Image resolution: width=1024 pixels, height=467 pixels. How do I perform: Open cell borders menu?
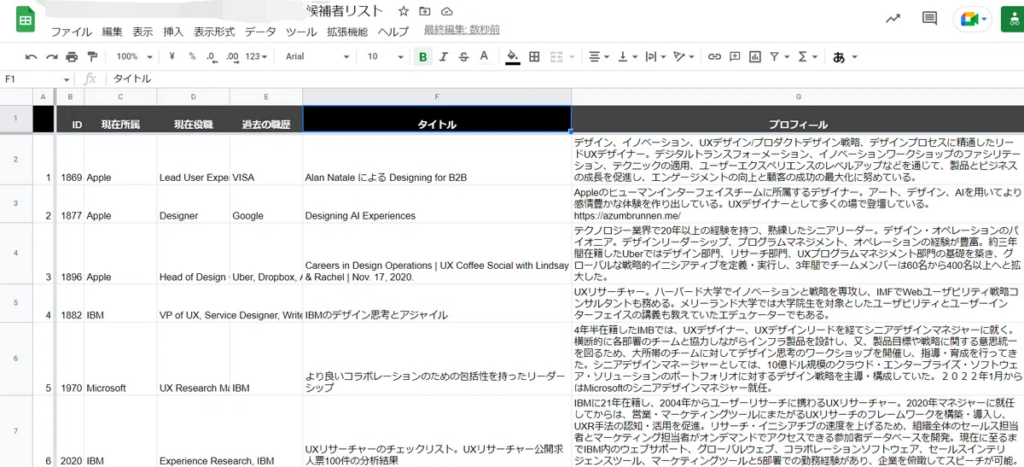click(x=534, y=57)
